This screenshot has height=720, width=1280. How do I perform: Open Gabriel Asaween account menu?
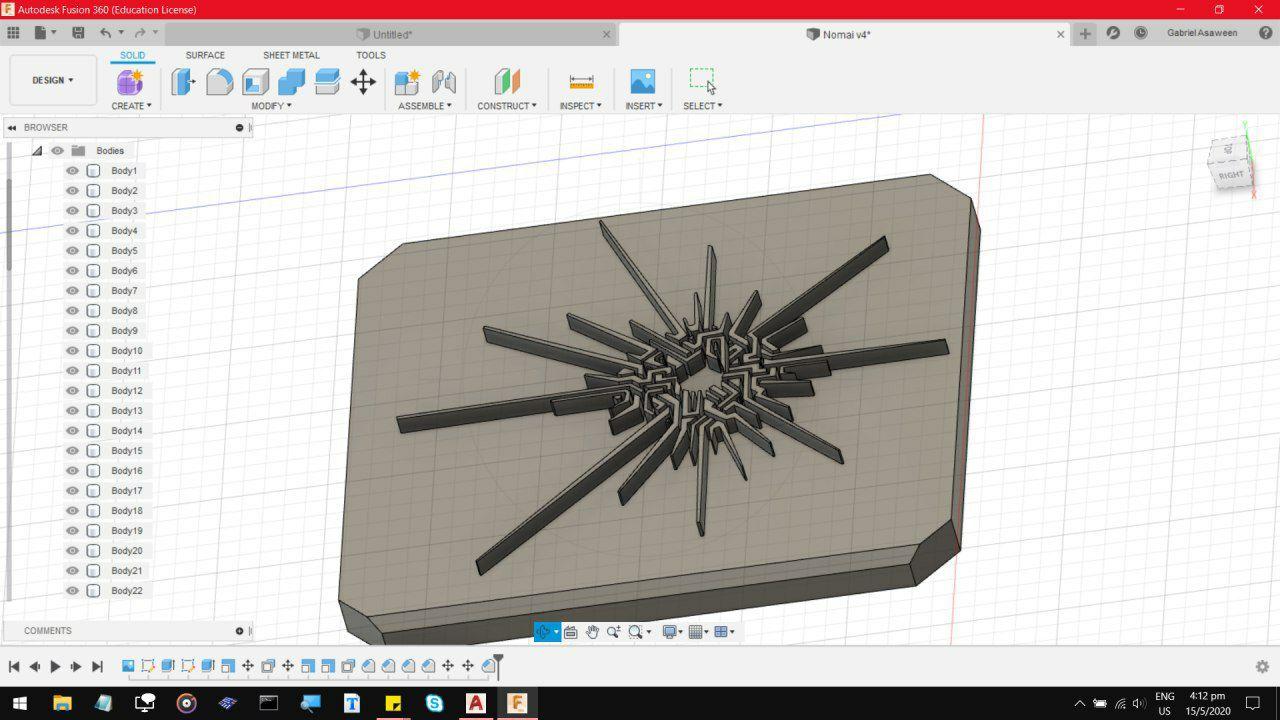click(x=1202, y=33)
